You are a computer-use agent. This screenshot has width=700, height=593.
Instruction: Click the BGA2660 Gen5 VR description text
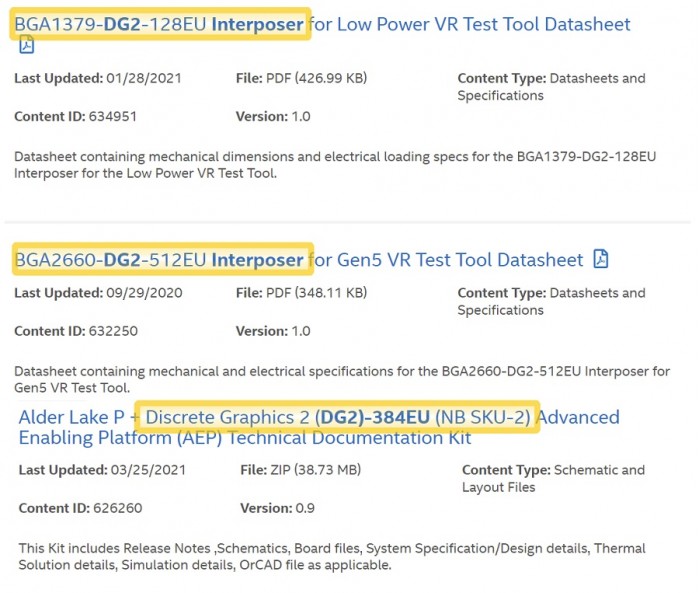coord(341,379)
